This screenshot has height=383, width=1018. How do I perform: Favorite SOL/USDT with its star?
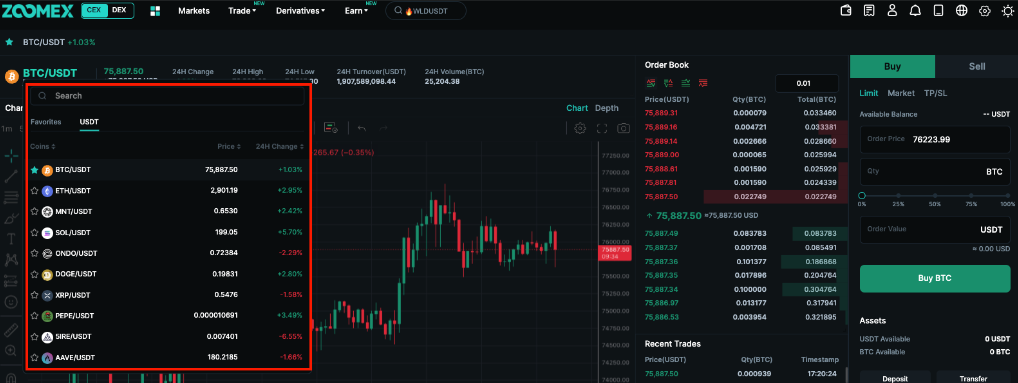(34, 232)
